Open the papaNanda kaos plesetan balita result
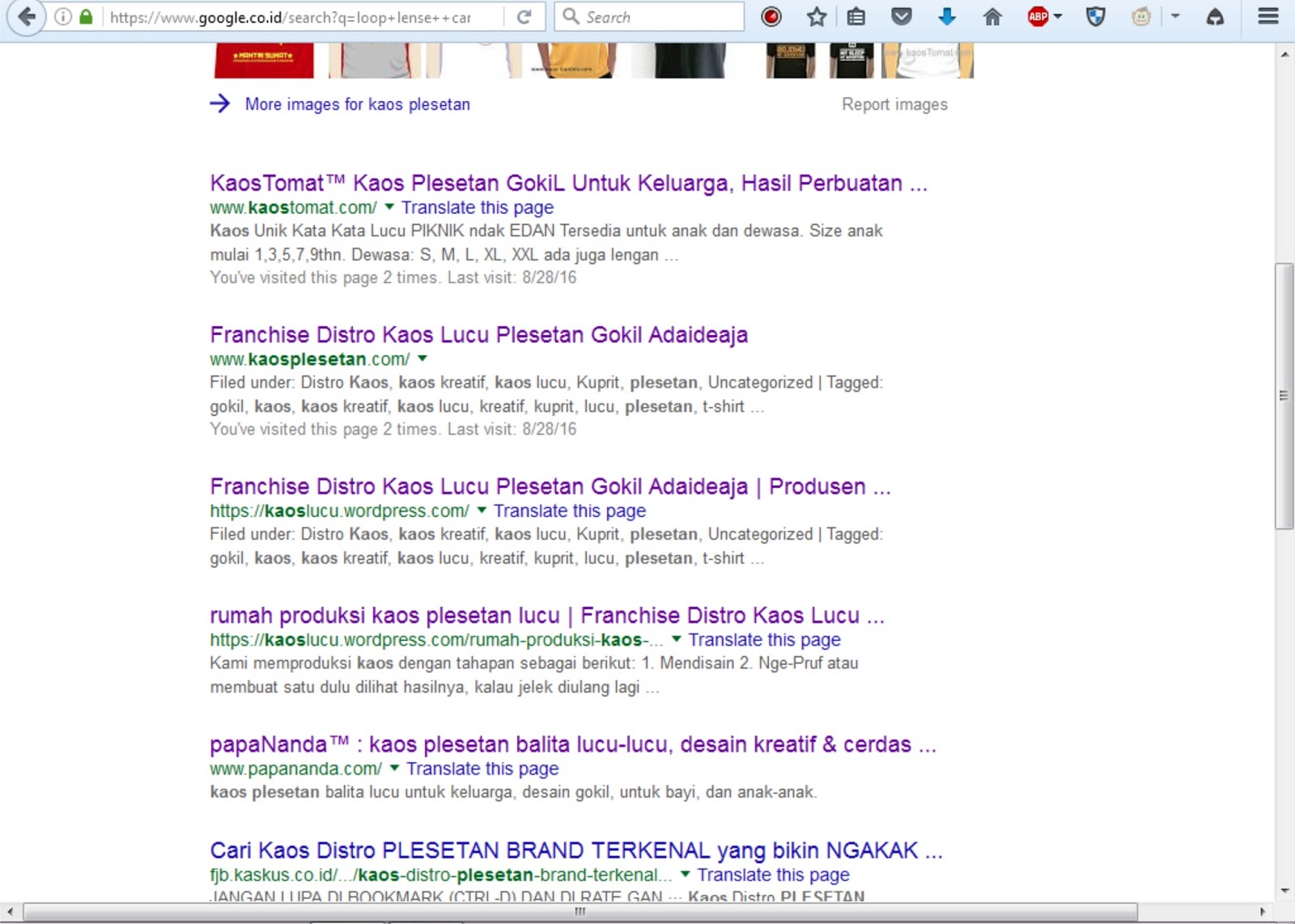1295x924 pixels. coord(572,744)
